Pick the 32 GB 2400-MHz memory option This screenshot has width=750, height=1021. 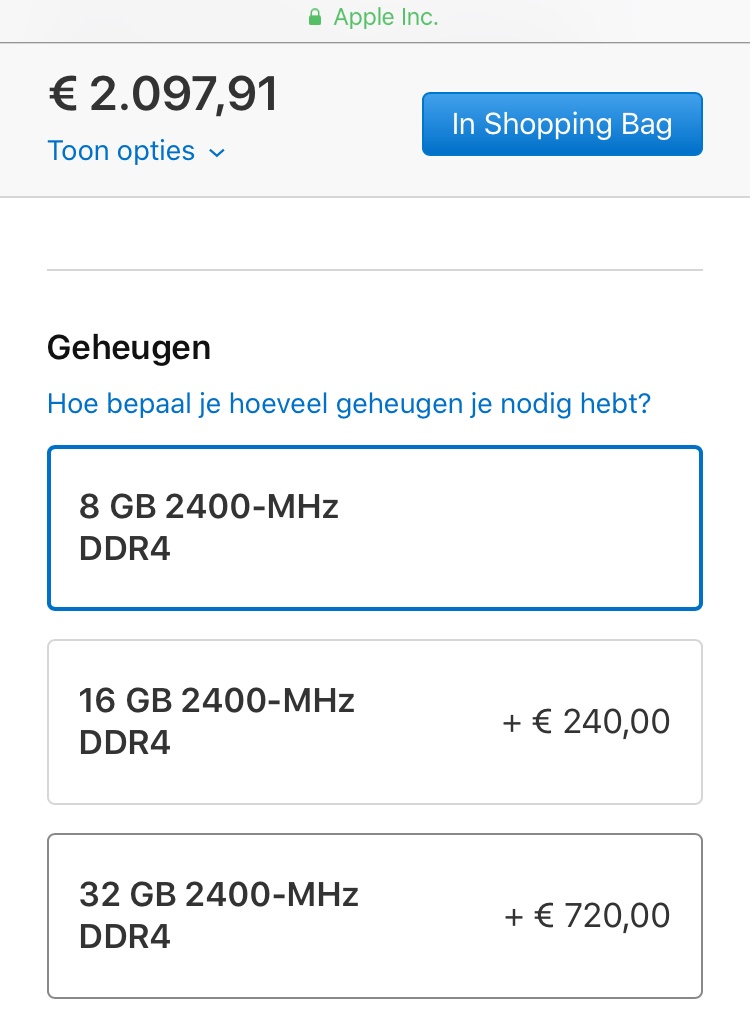[x=375, y=916]
